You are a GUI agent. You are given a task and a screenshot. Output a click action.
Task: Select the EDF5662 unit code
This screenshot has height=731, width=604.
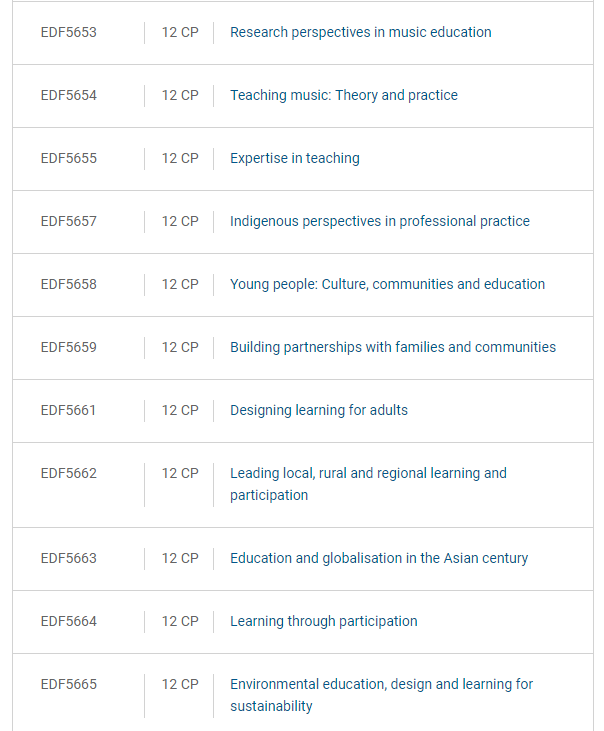pos(69,473)
